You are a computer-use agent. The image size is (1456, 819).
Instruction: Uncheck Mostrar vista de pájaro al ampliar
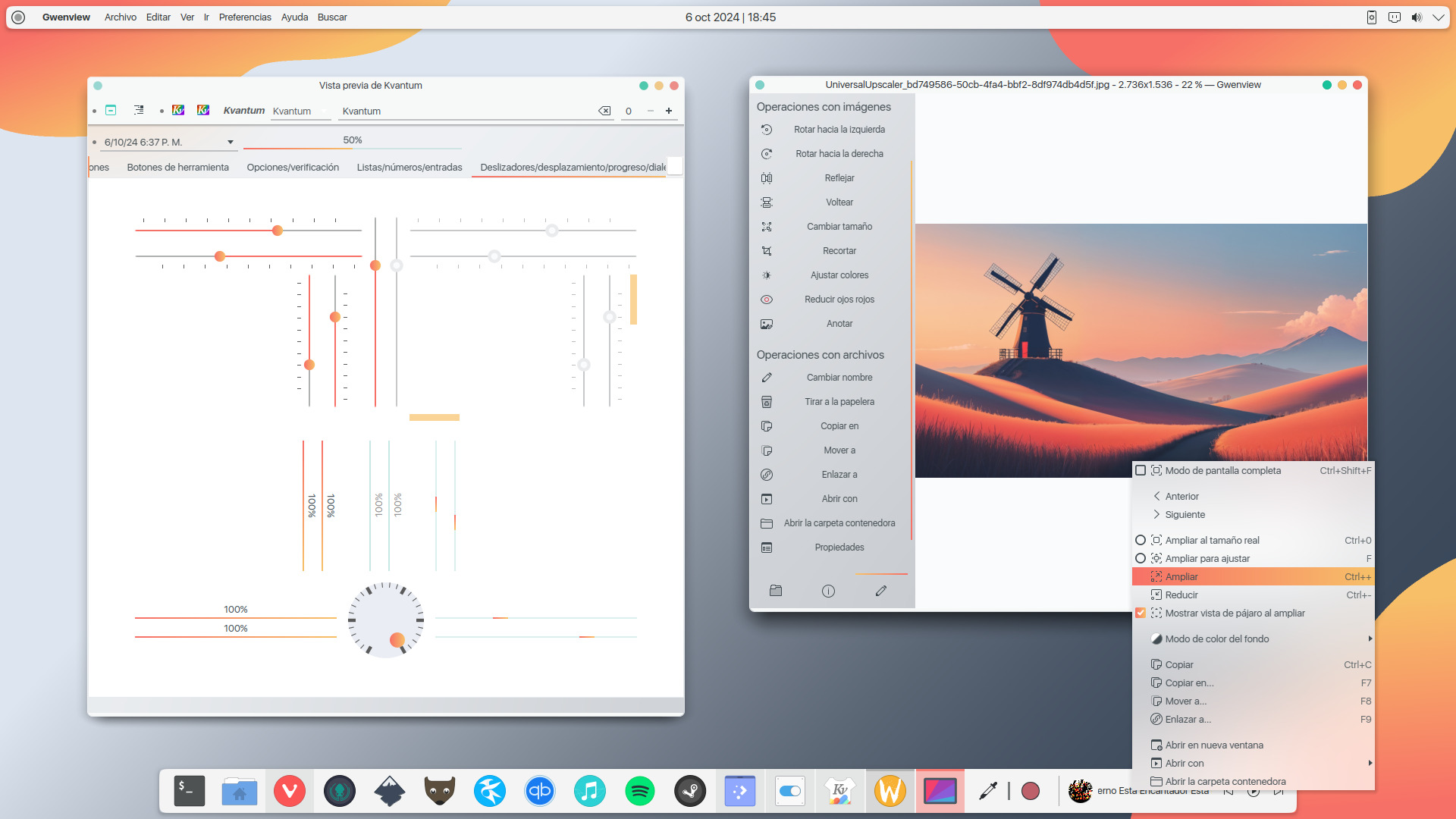point(1141,613)
